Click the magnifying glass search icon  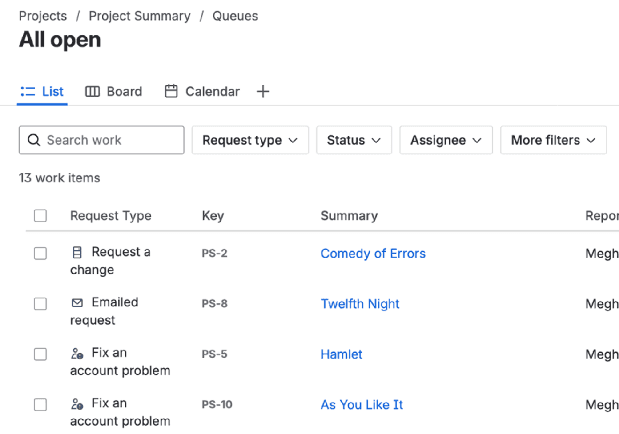(x=34, y=140)
